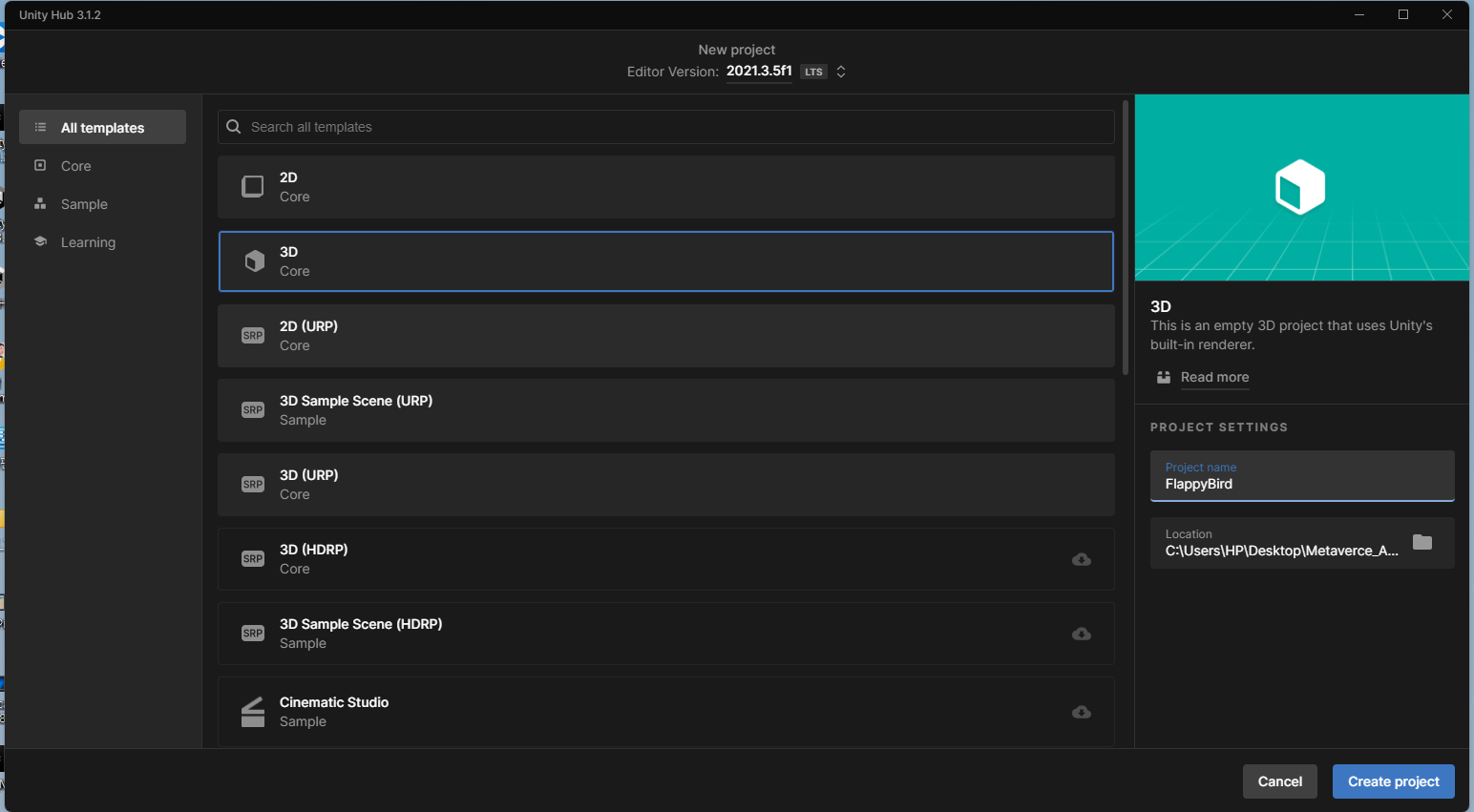Choose the 3D (URP) template
Viewport: 1474px width, 812px height.
(666, 485)
